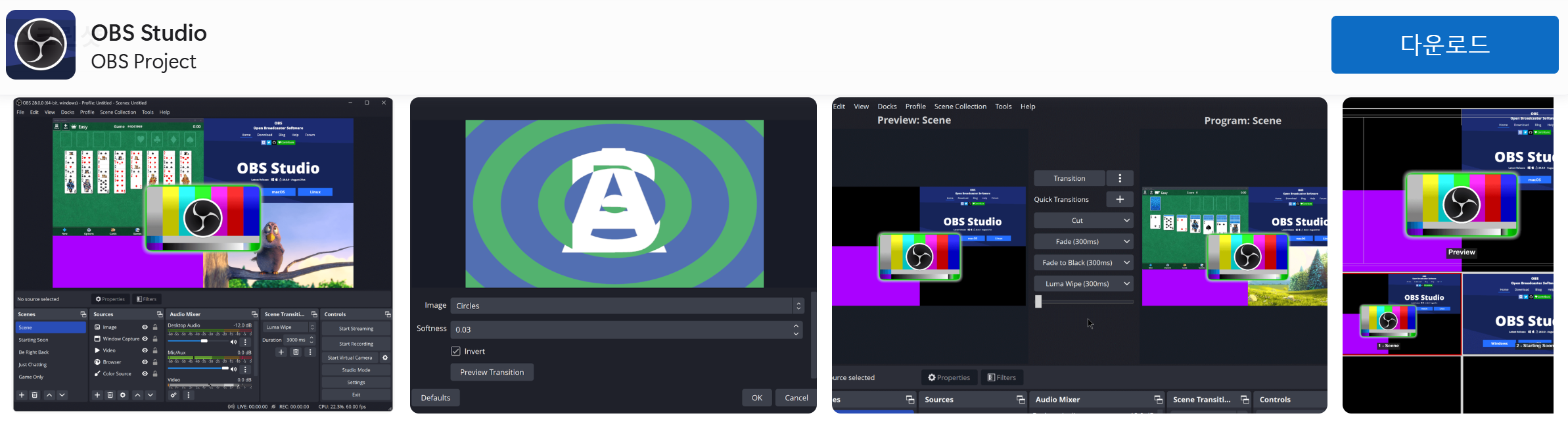The image size is (1568, 426).
Task: Add a new scene with the Scenes plus icon
Action: point(22,395)
